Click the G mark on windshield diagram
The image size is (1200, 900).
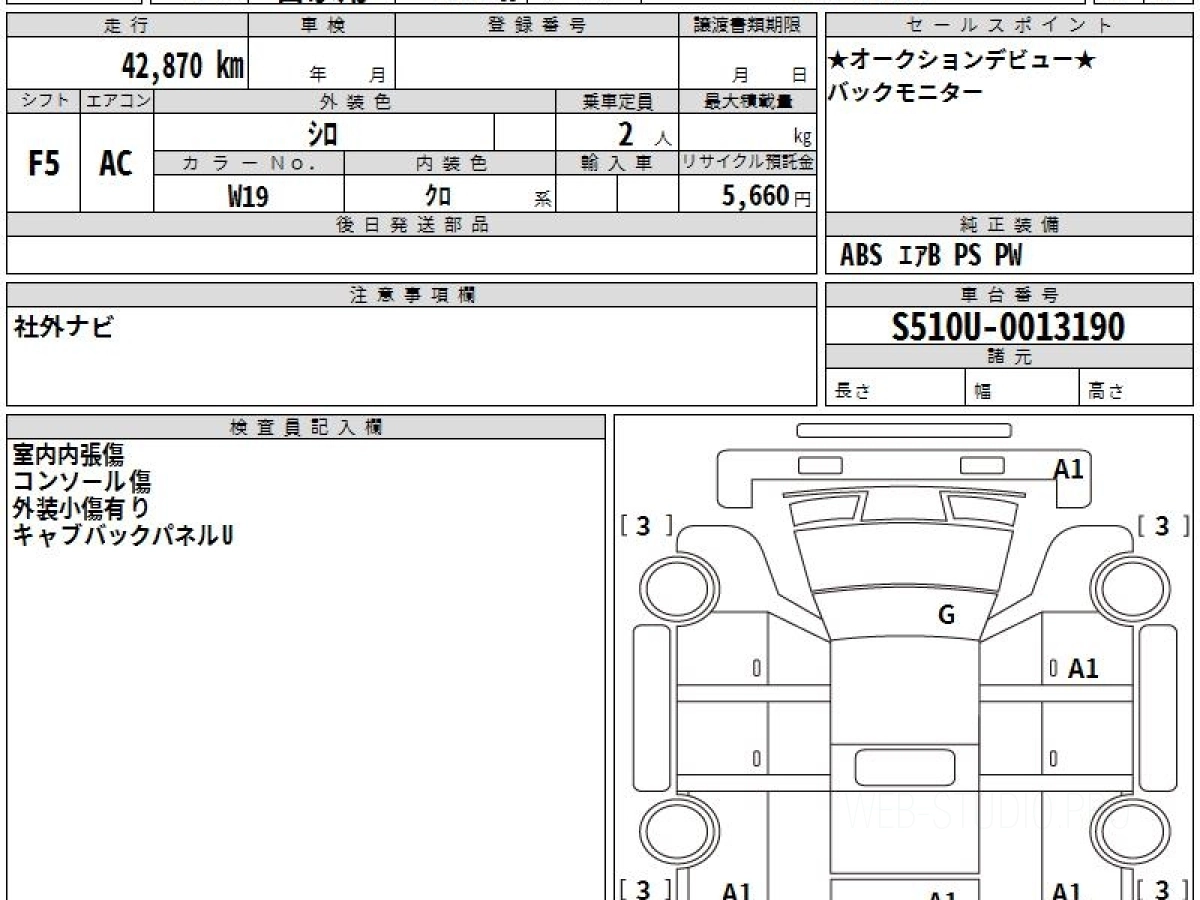(946, 615)
